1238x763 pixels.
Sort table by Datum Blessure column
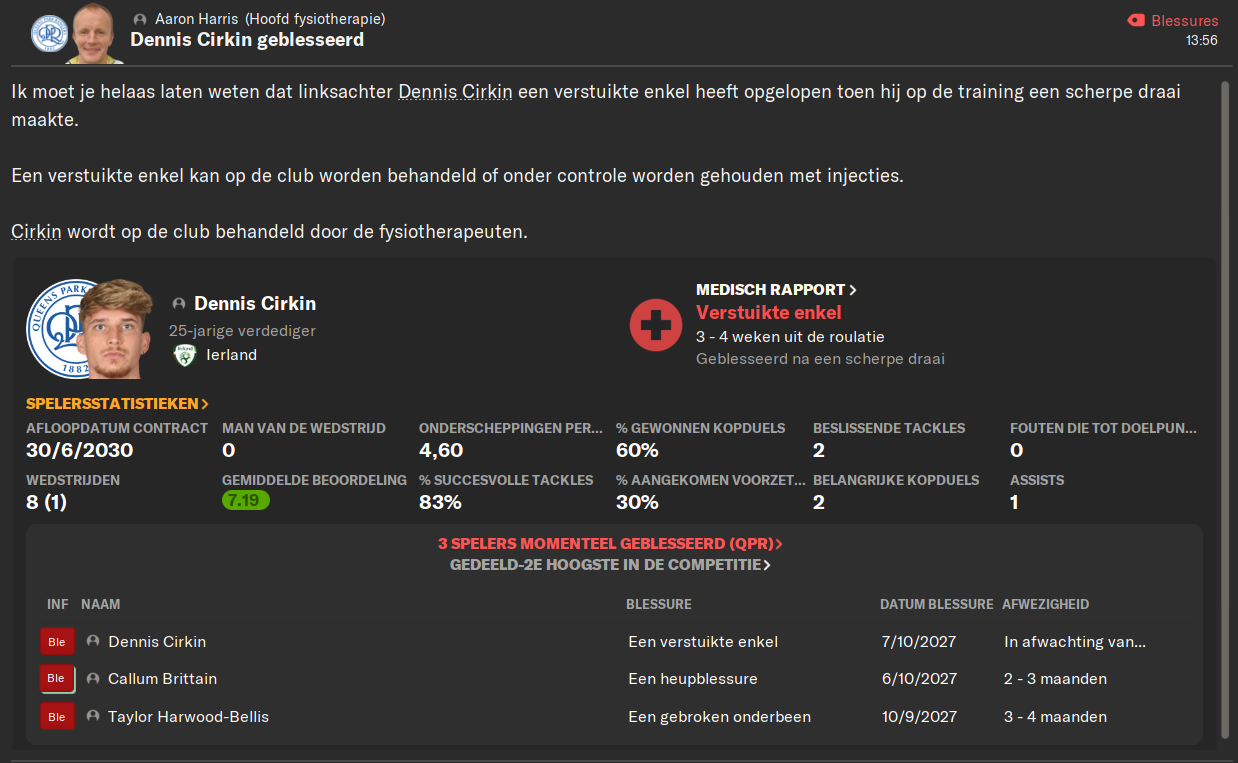[936, 605]
